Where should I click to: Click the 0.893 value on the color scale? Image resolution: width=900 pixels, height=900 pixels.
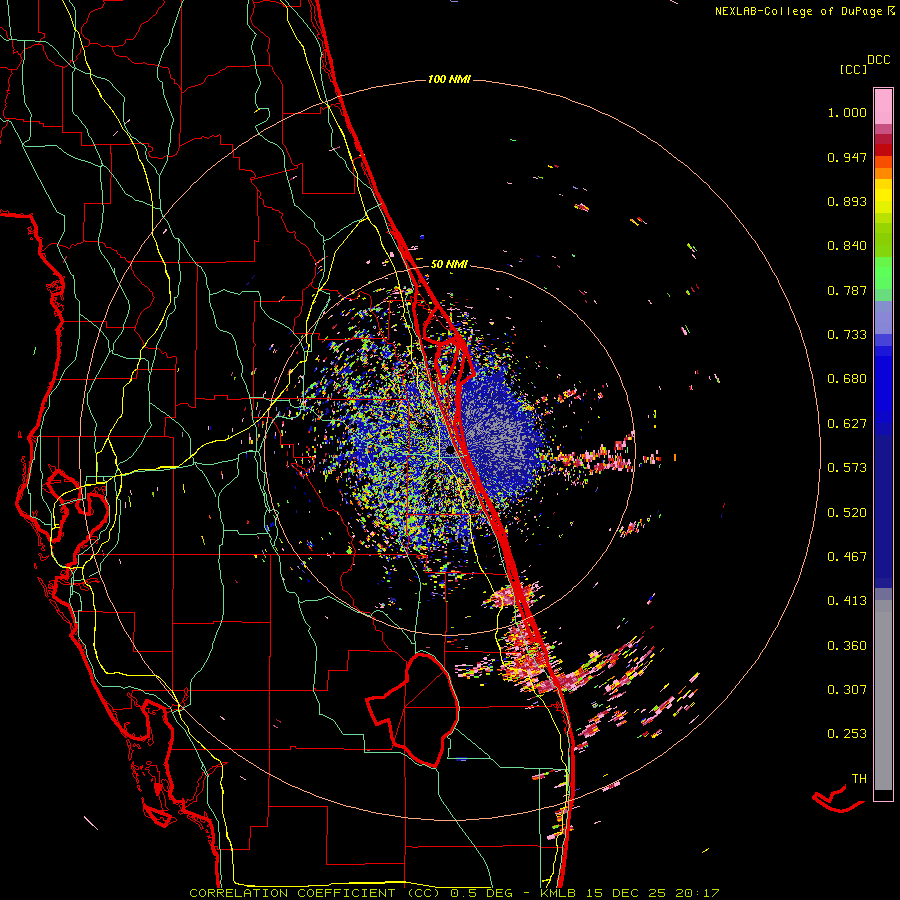tap(847, 201)
